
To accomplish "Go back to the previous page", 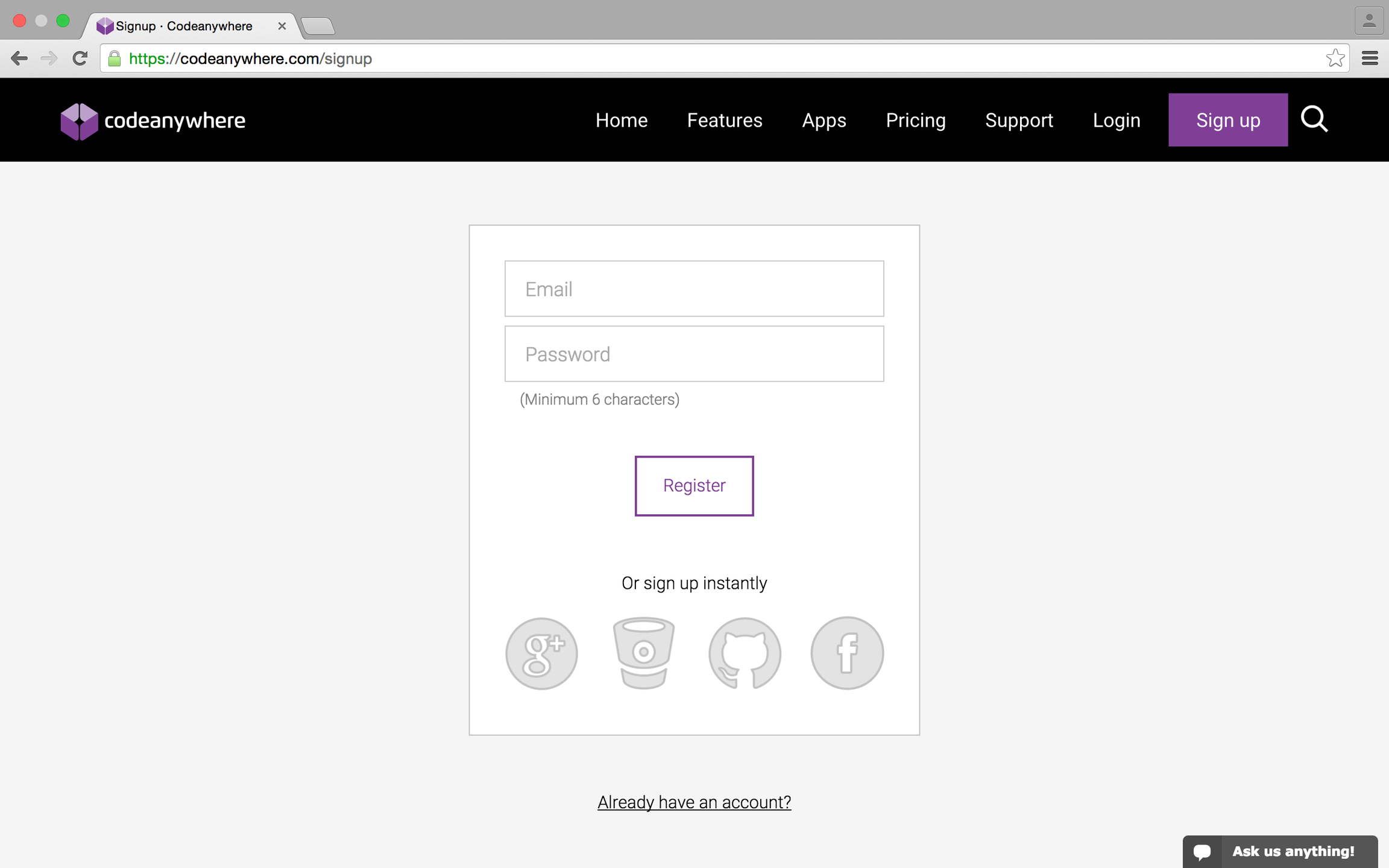I will point(19,58).
